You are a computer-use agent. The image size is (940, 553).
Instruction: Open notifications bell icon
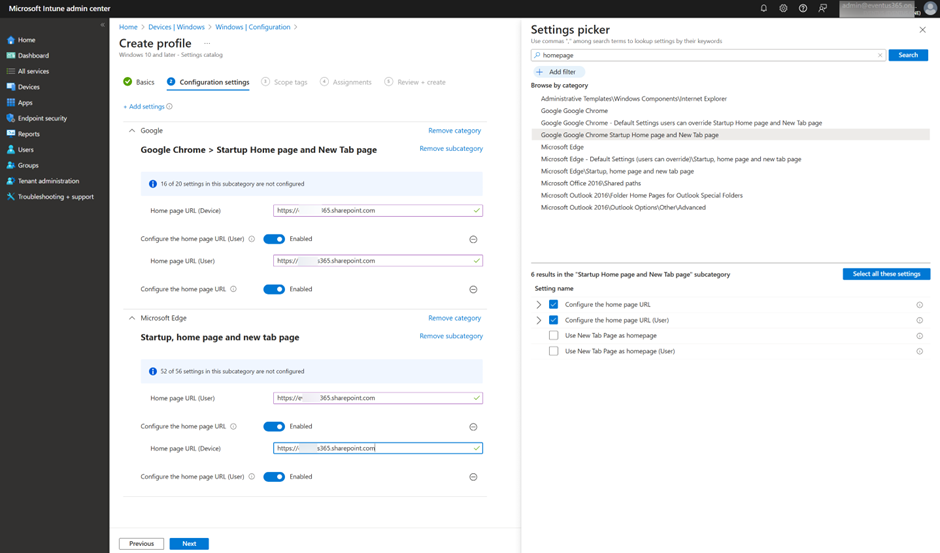pyautogui.click(x=764, y=8)
